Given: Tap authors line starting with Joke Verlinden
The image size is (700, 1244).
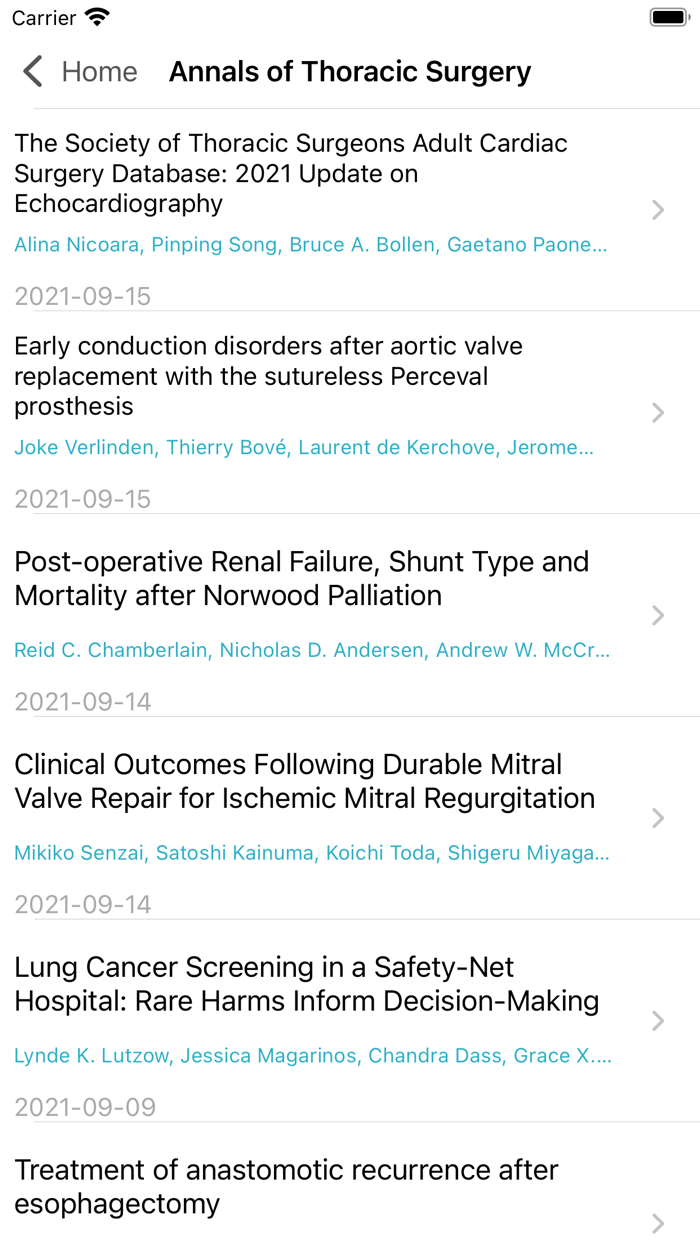Looking at the screenshot, I should pos(304,448).
